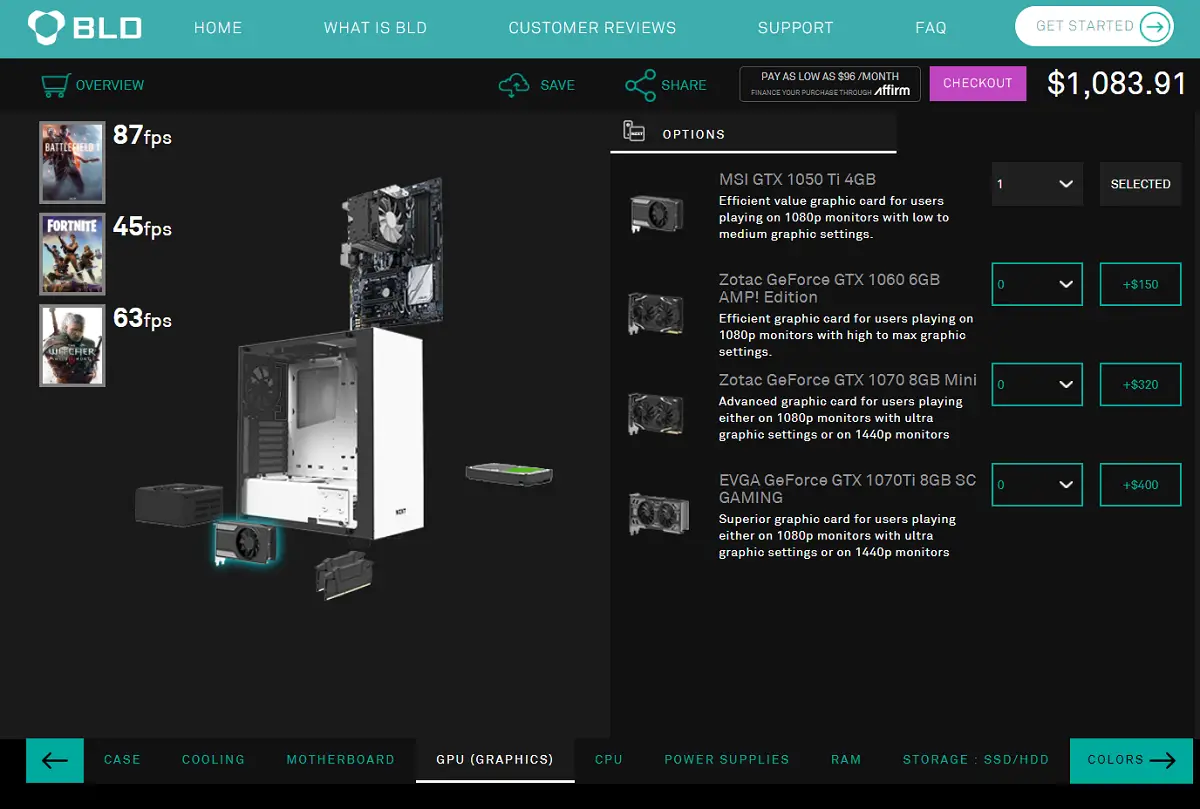Click the Zotac GeForce GTX 1070 8GB Mini title
1200x809 pixels.
tap(848, 380)
